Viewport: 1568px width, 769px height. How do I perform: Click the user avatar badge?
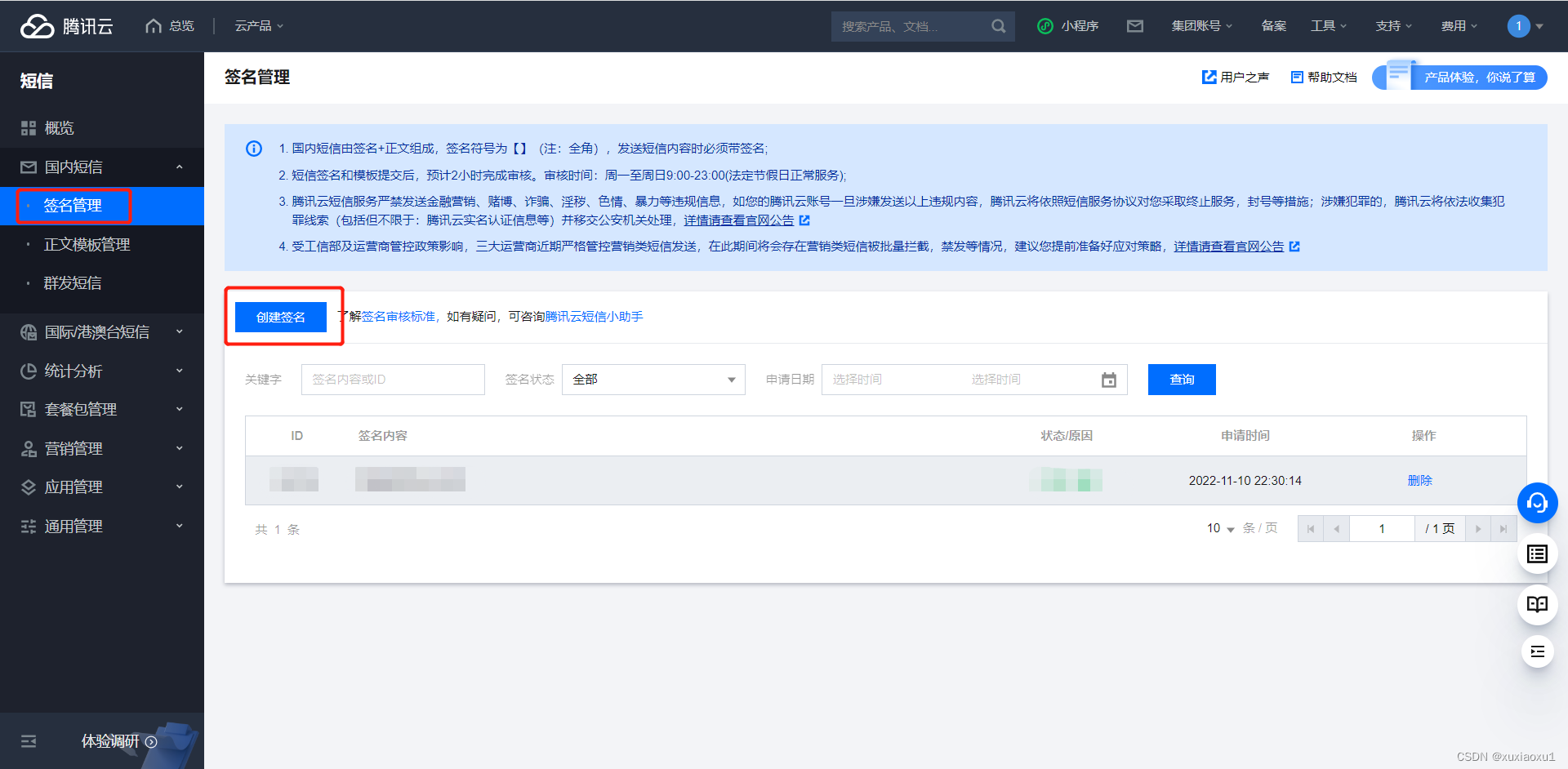pyautogui.click(x=1518, y=26)
